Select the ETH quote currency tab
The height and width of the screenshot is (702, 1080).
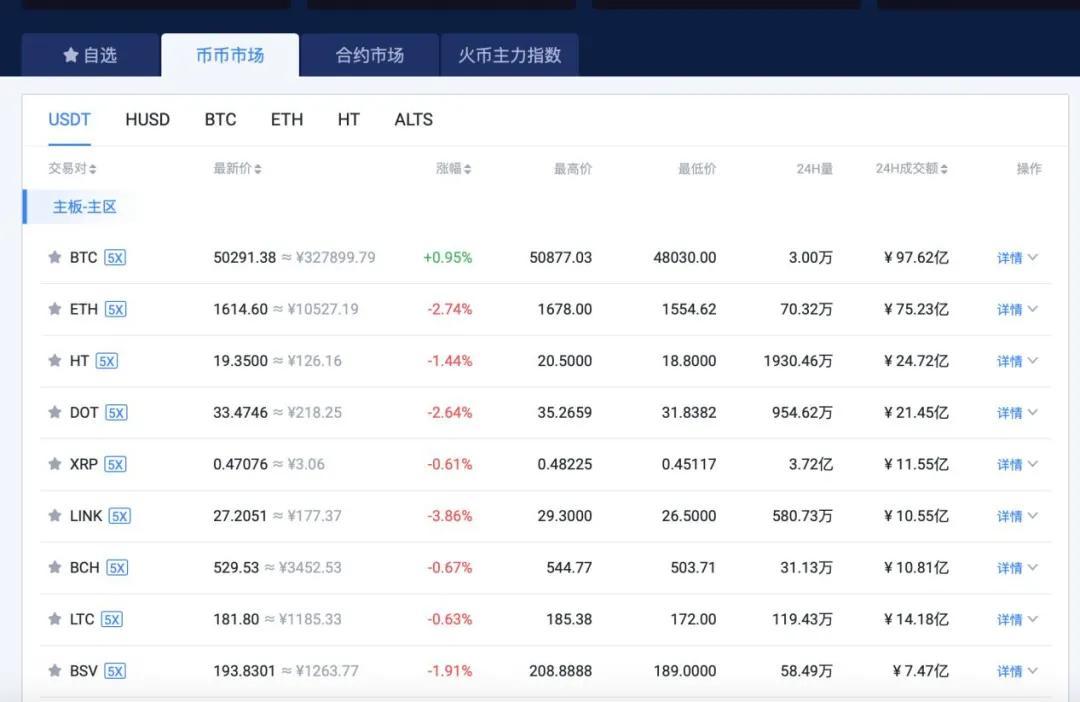coord(287,120)
